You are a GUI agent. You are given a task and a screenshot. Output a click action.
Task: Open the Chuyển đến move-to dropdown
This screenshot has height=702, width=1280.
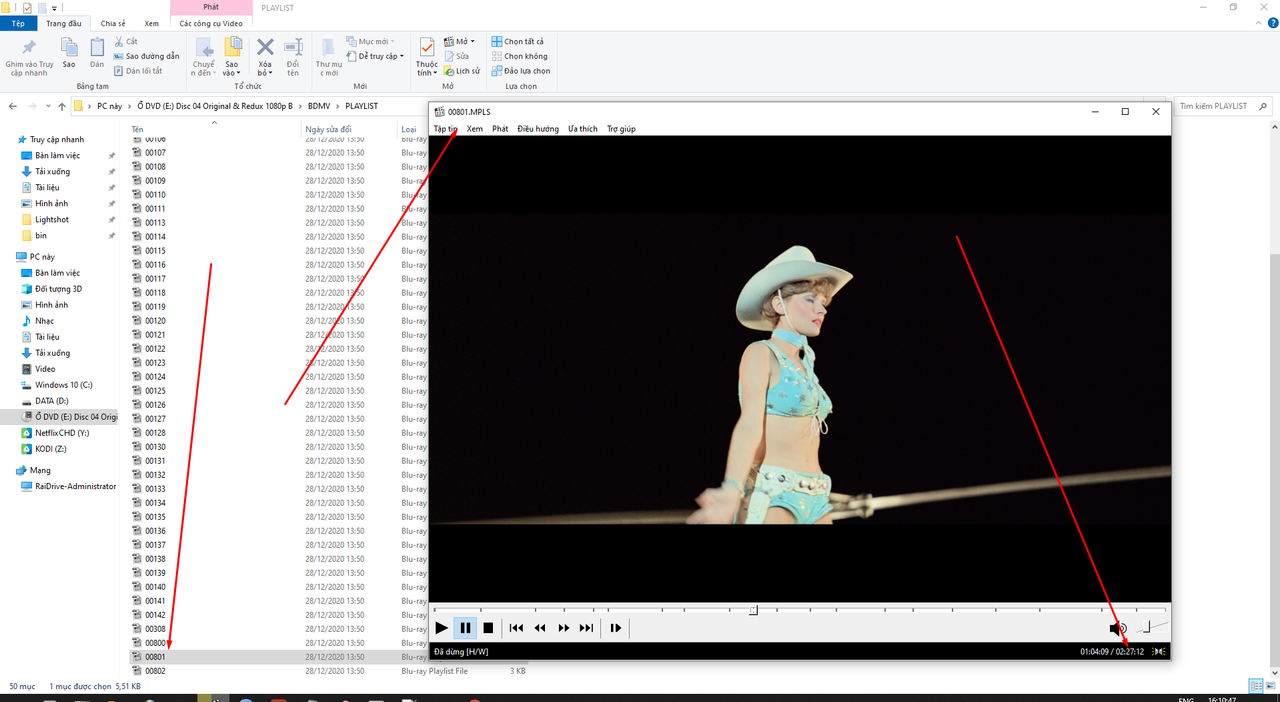pos(204,58)
